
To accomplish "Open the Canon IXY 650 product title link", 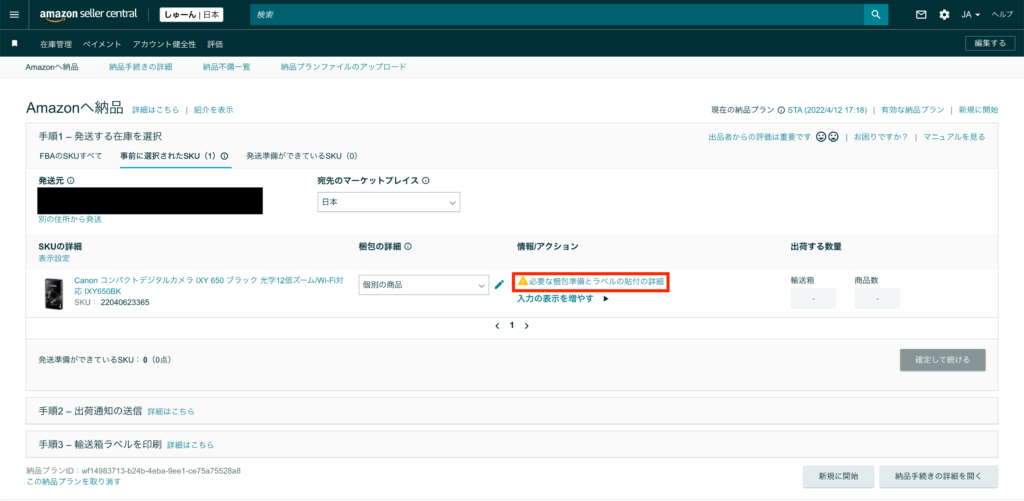I will (209, 285).
